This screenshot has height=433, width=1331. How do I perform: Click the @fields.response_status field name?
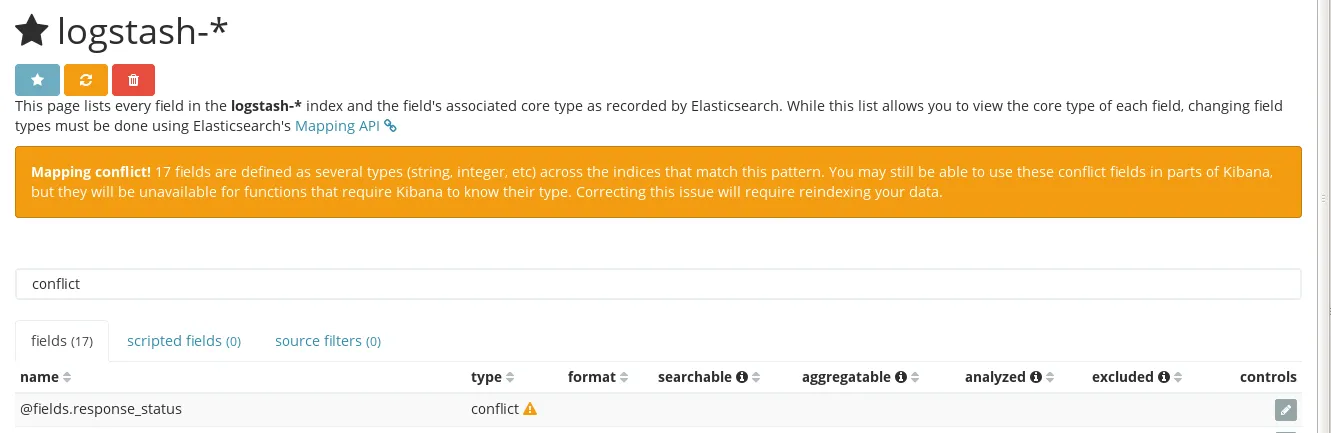[x=101, y=408]
